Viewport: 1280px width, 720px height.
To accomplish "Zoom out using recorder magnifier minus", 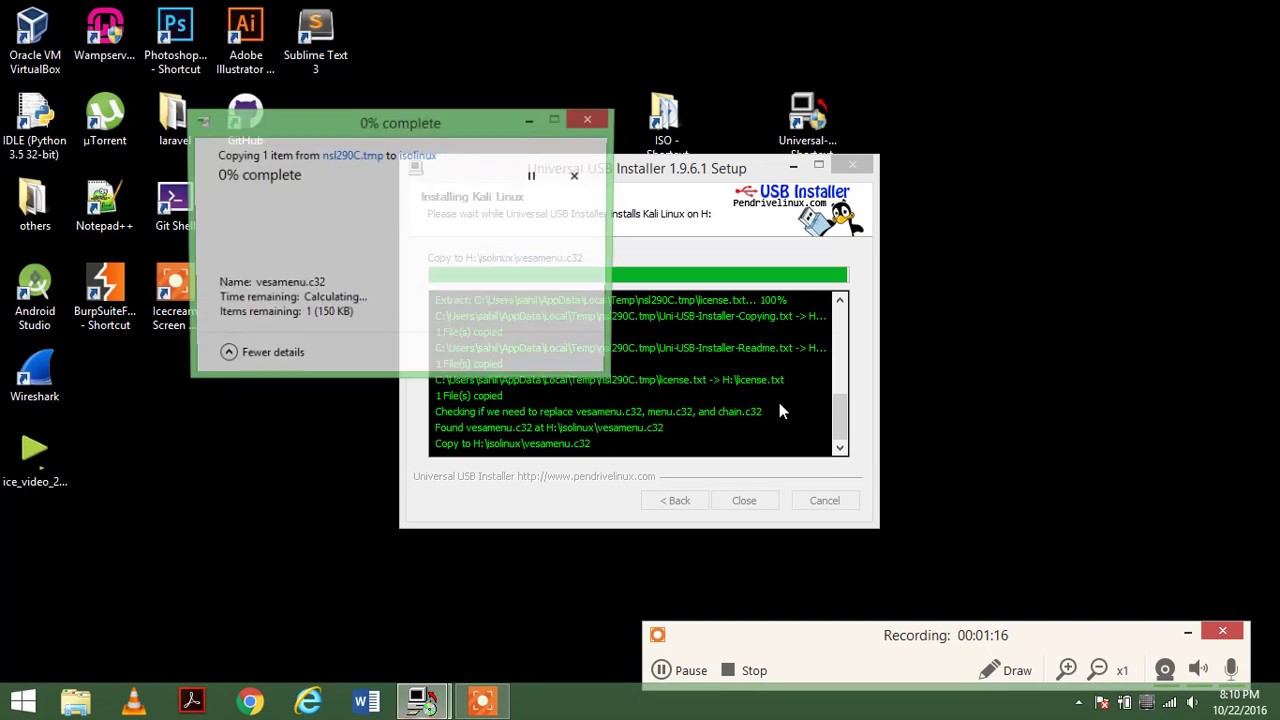I will point(1098,669).
